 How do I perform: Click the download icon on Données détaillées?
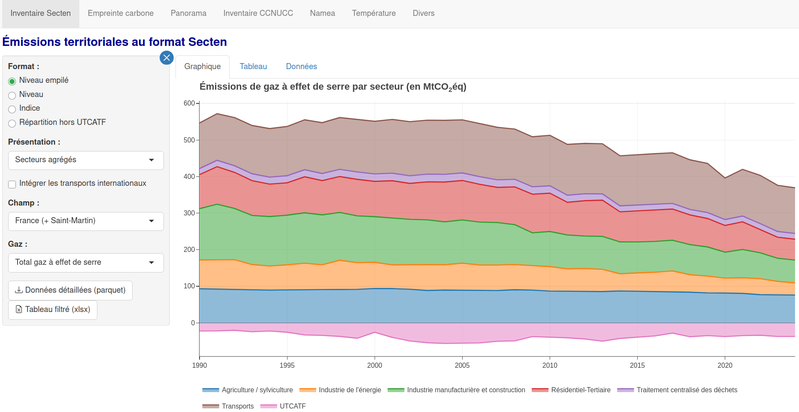pos(18,290)
